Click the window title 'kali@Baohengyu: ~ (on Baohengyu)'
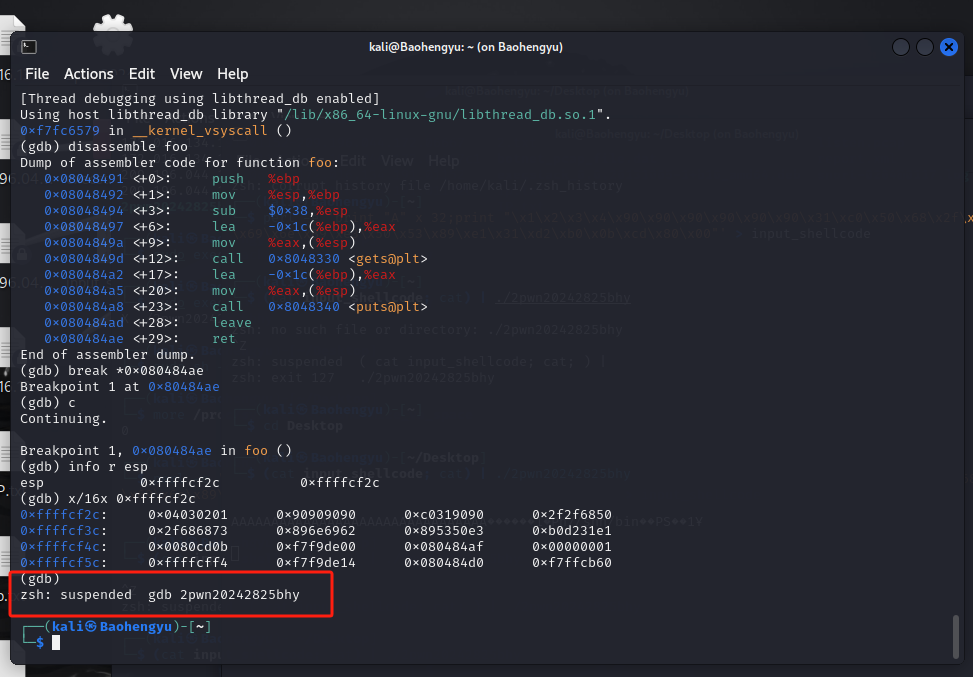 (465, 47)
